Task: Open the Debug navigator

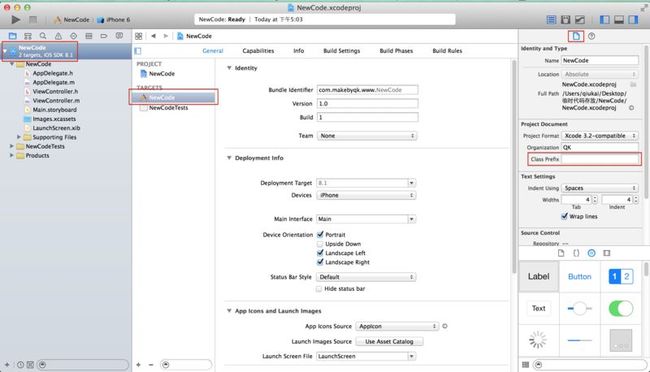Action: pos(89,36)
